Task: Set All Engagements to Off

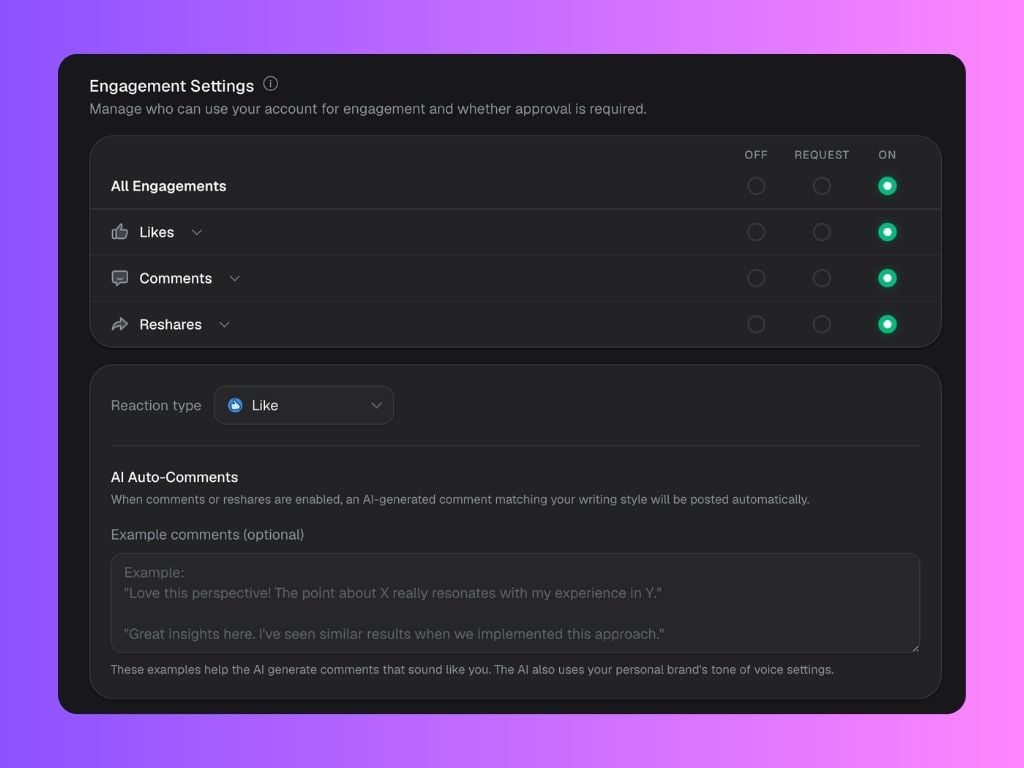Action: 756,186
